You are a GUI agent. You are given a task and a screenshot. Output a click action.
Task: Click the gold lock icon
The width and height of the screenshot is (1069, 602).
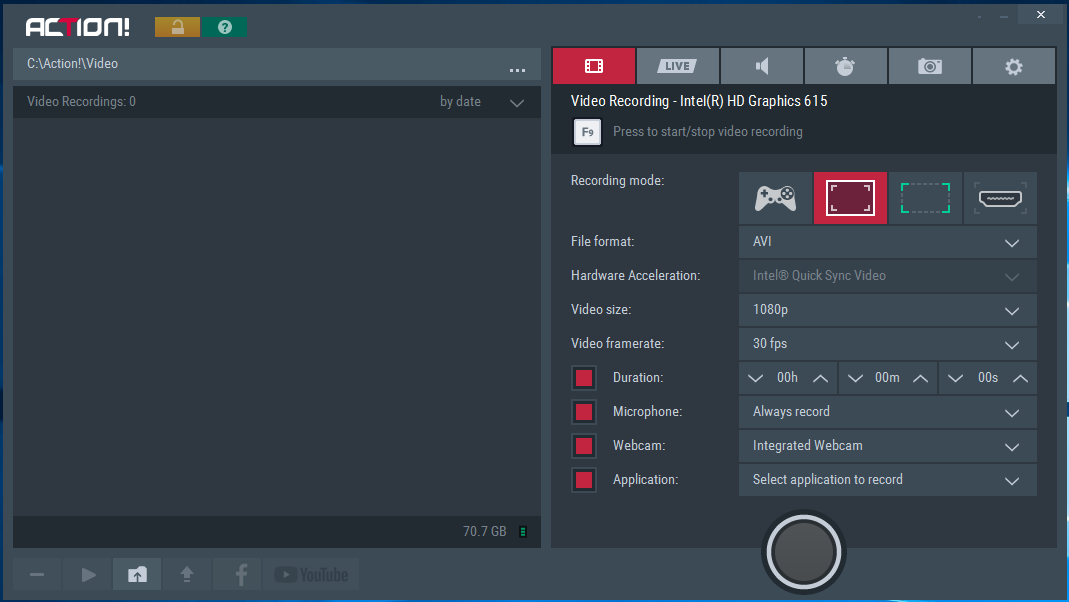pos(177,27)
